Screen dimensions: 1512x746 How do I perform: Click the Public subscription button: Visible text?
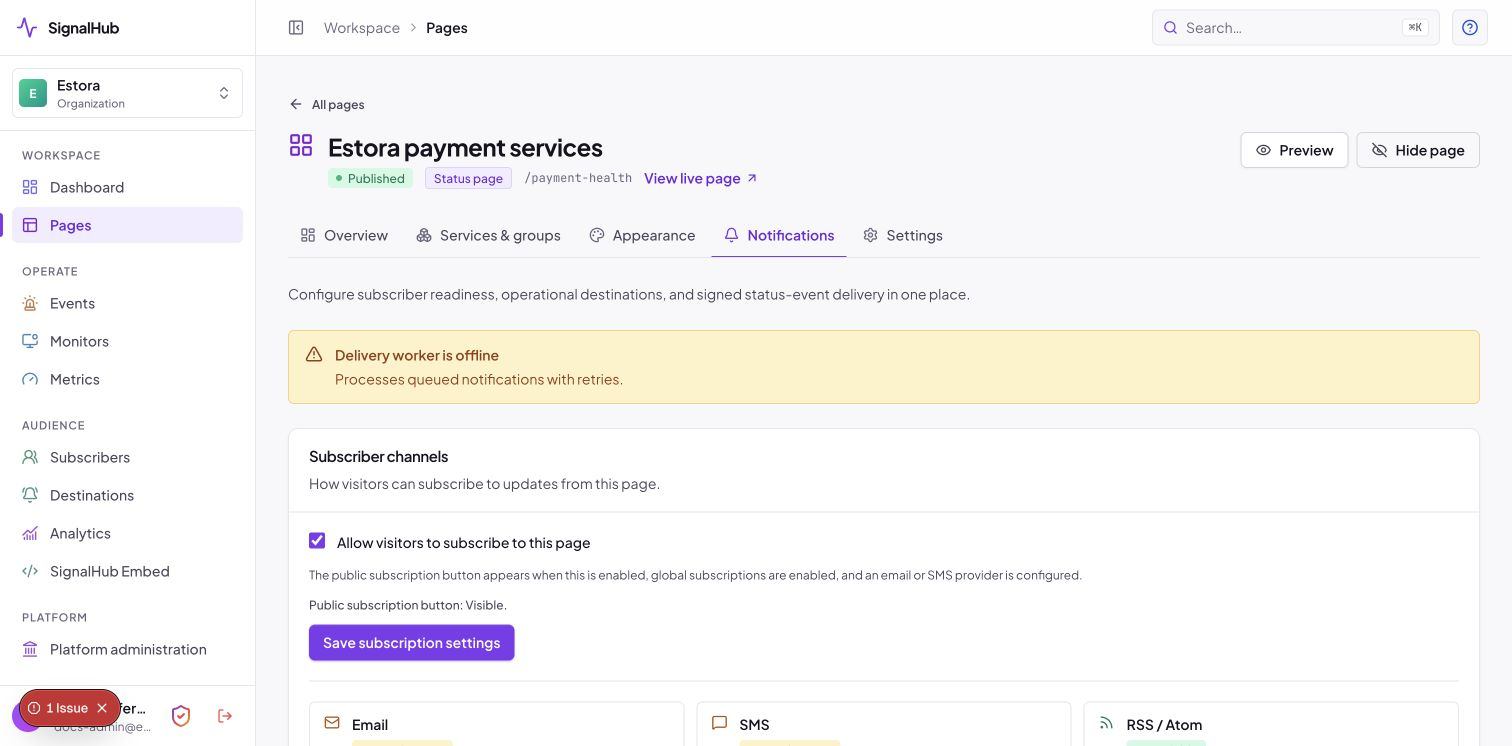coord(408,605)
